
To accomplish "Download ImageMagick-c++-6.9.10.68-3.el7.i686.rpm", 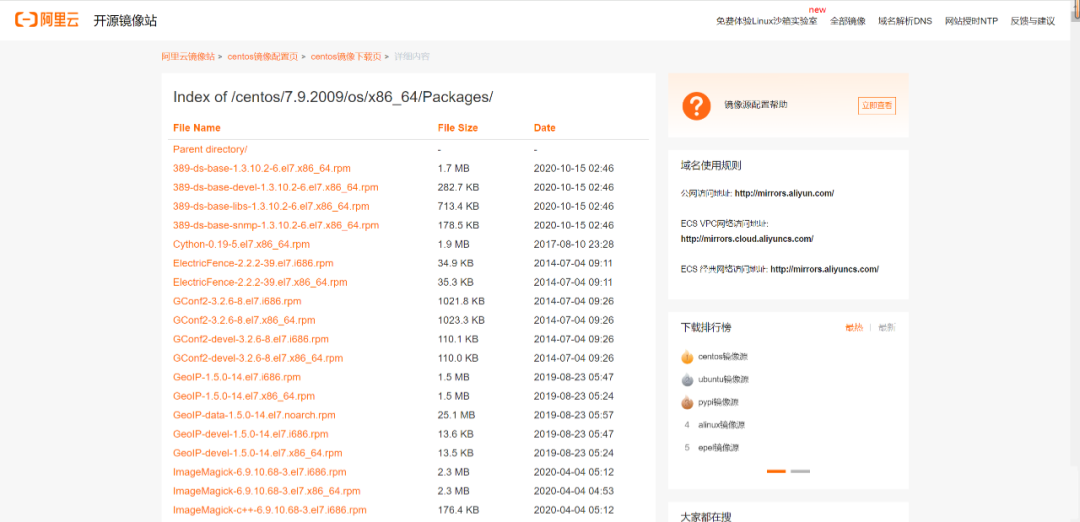I will pos(269,510).
